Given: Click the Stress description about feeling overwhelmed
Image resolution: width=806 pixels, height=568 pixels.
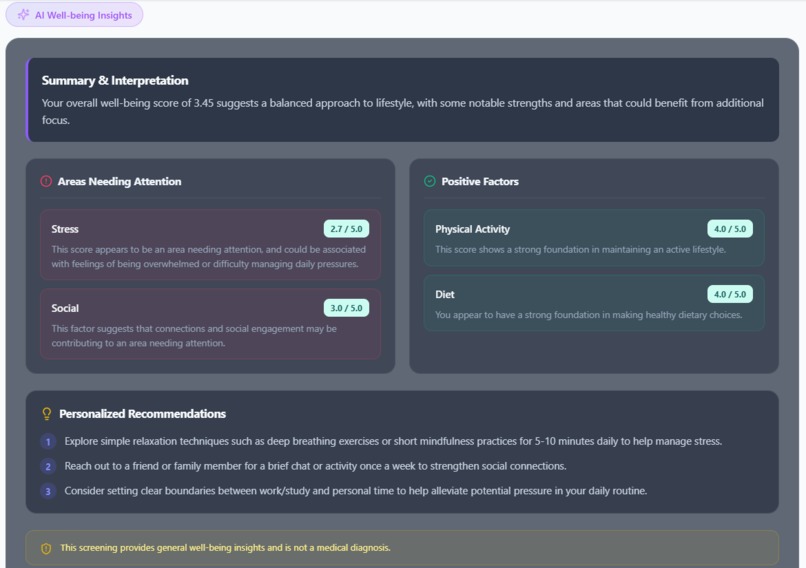Looking at the screenshot, I should click(209, 256).
